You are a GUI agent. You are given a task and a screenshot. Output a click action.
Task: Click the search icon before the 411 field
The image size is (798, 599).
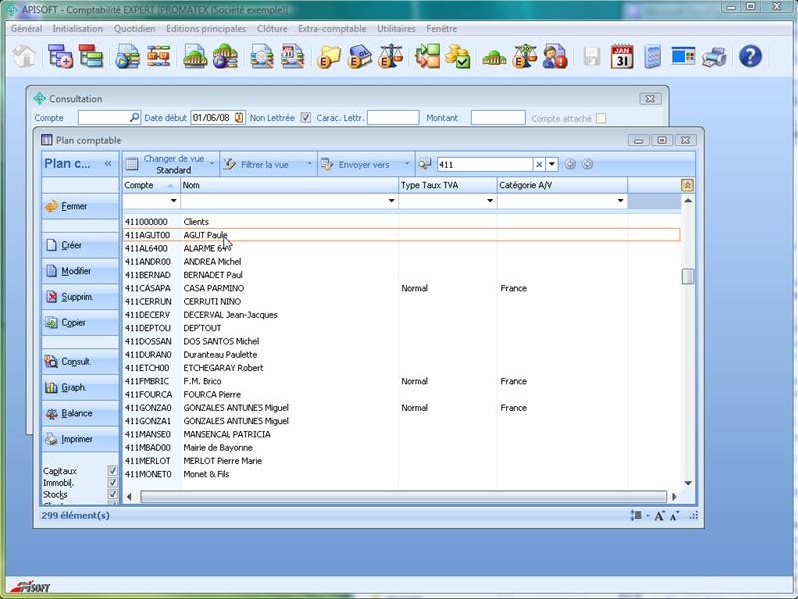tap(425, 164)
